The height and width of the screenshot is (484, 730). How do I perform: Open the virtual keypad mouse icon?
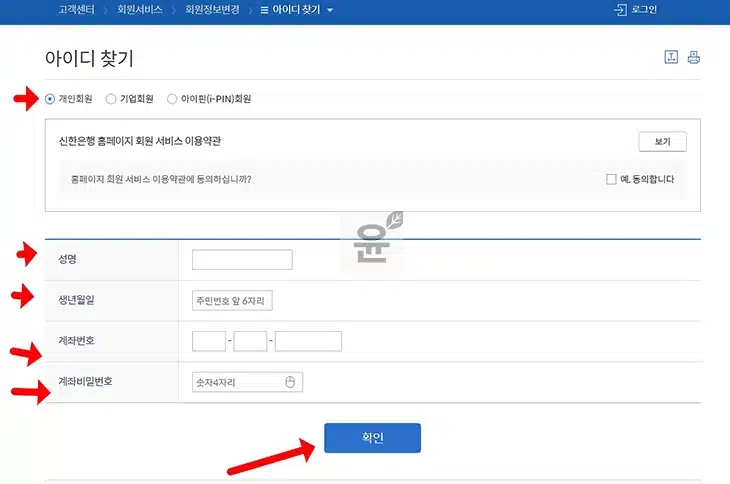click(290, 382)
